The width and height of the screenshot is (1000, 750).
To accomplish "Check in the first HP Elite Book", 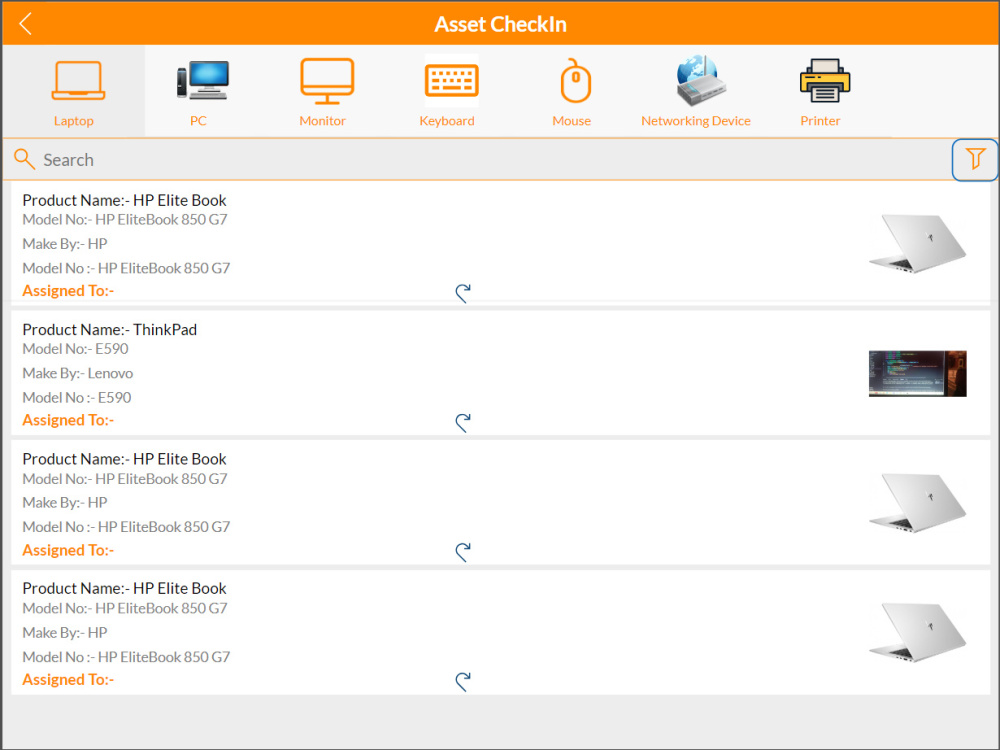I will point(463,293).
